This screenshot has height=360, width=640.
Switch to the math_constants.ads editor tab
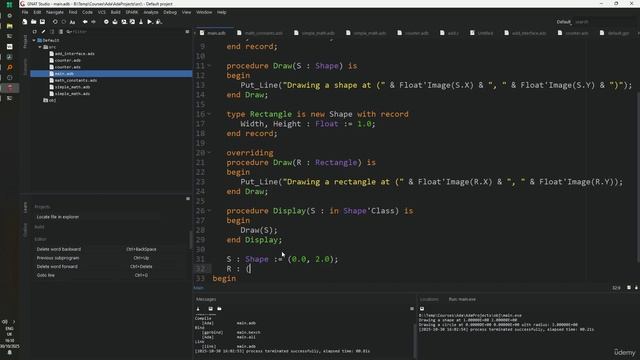[260, 33]
